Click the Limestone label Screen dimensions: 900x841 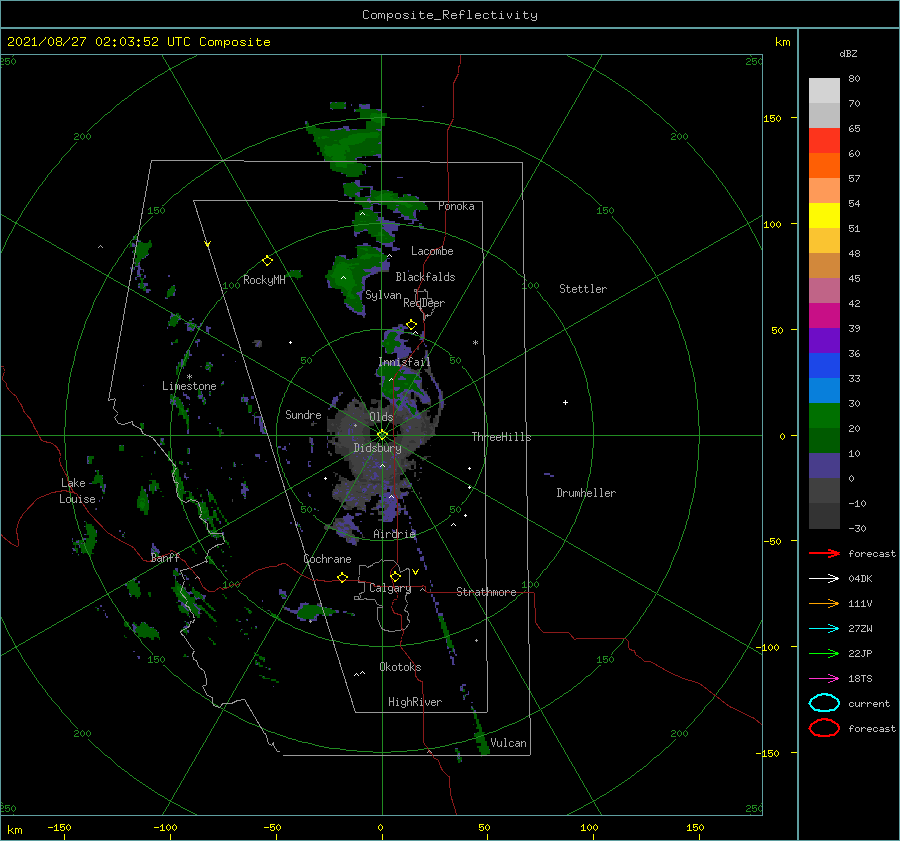point(189,386)
